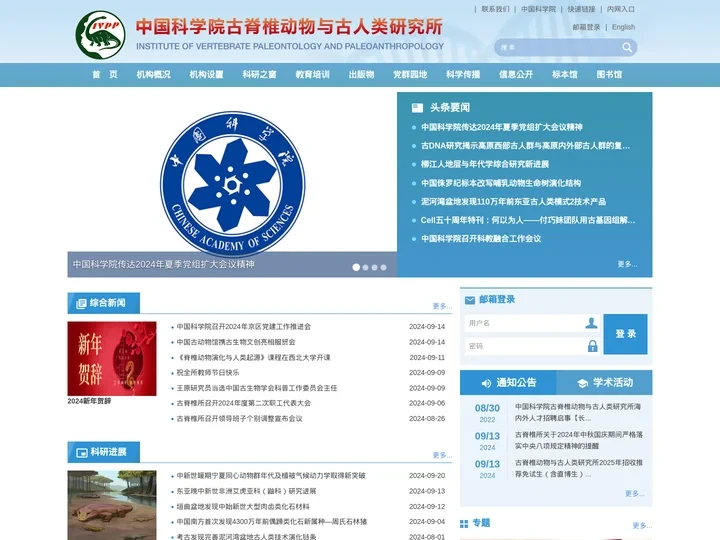
Task: Click the 科研进展 section icon
Action: point(82,453)
